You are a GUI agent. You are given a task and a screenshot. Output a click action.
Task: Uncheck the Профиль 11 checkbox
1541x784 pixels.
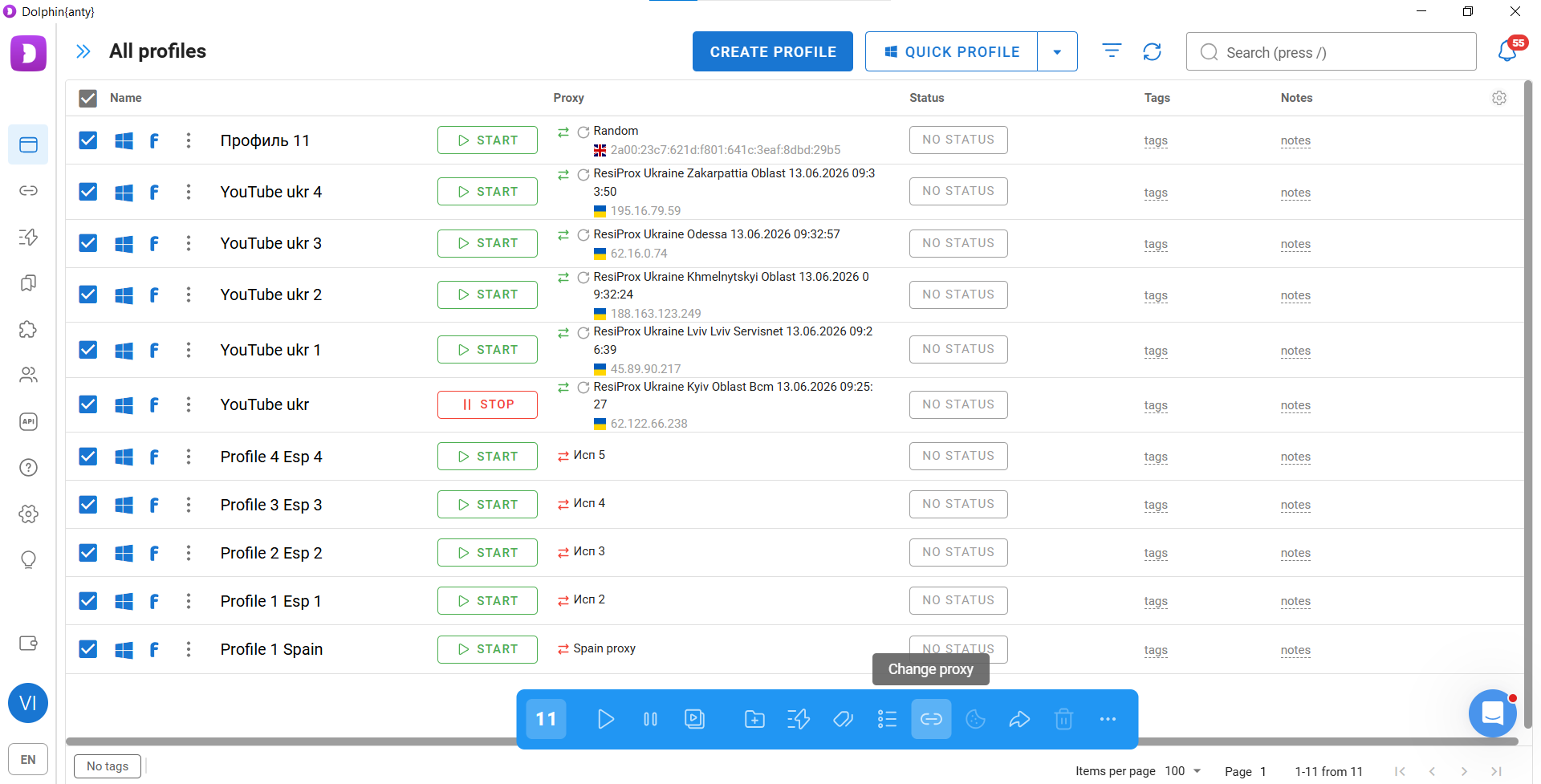point(88,140)
